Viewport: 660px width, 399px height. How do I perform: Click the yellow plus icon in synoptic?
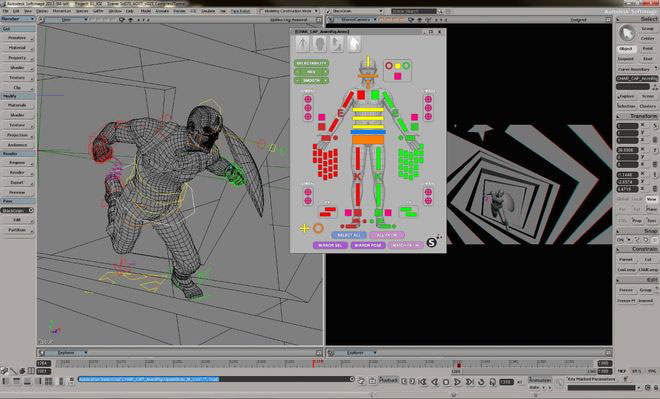(x=304, y=228)
